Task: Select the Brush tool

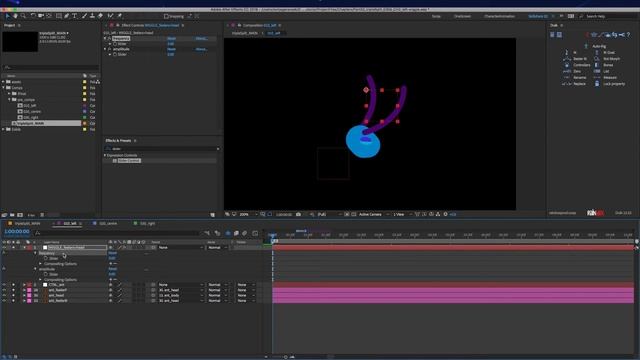Action: pyautogui.click(x=84, y=16)
